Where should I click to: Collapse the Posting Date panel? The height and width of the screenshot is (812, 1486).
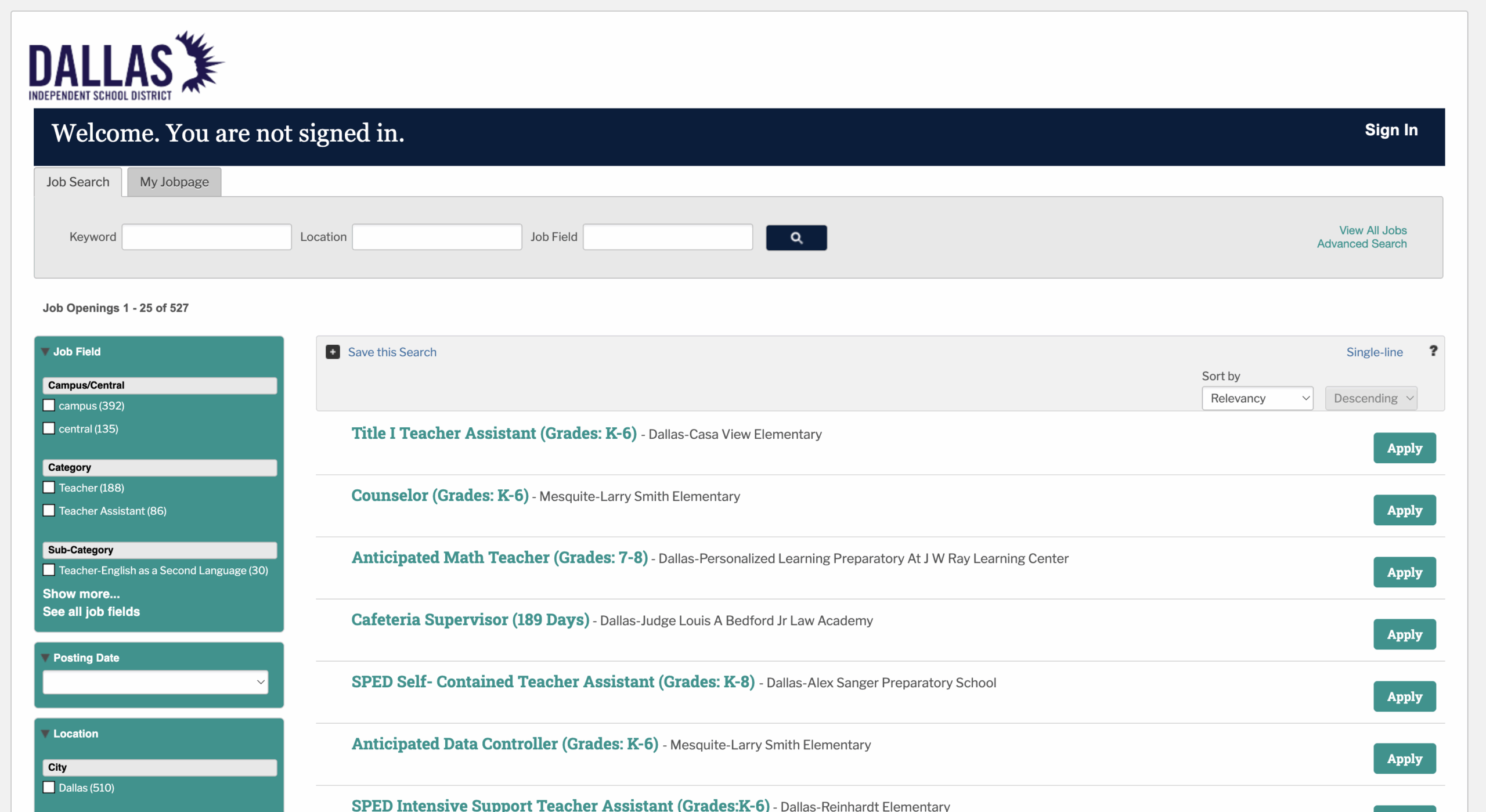coord(45,657)
